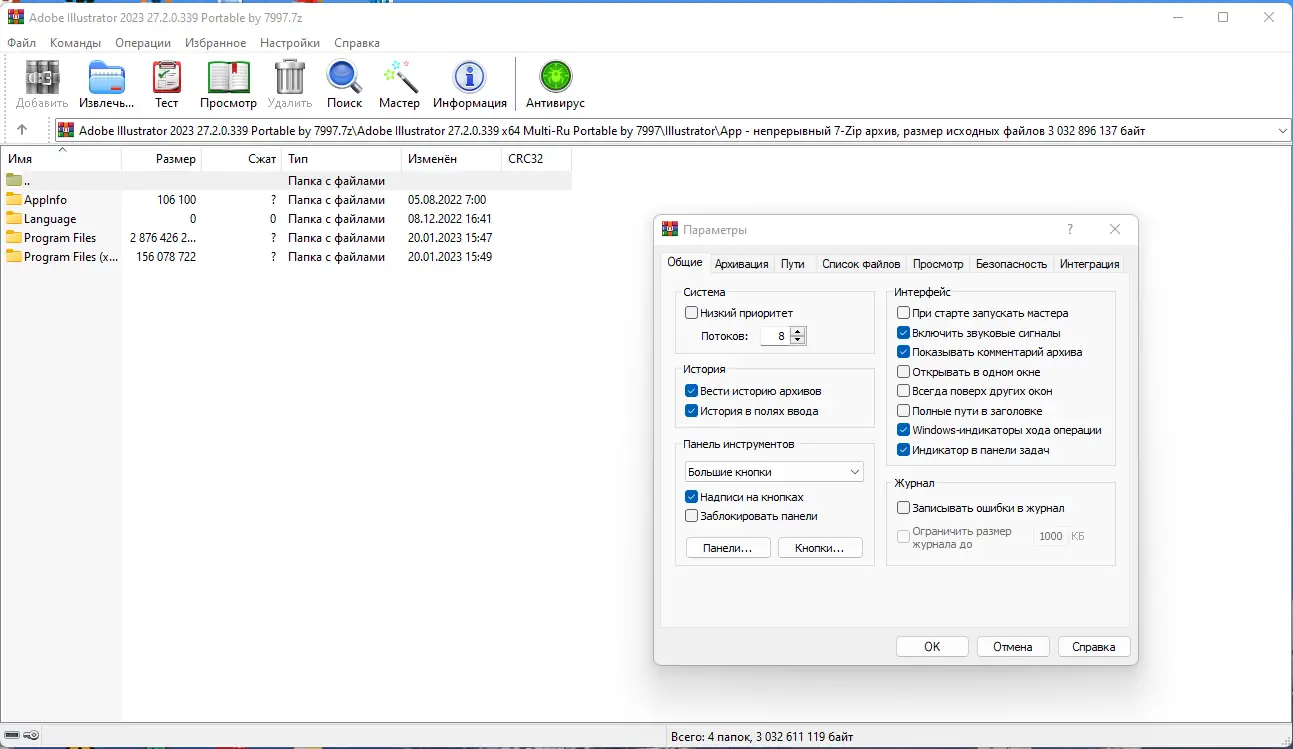Viewport: 1293px width, 749px height.
Task: Open the Файл menu
Action: pyautogui.click(x=22, y=43)
